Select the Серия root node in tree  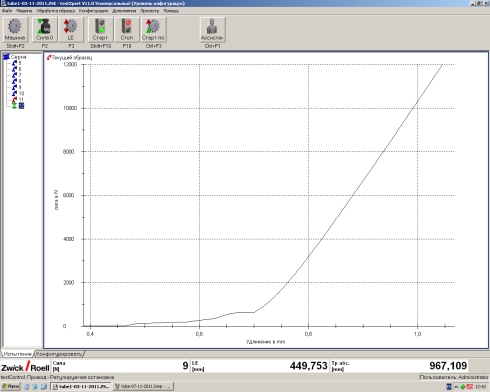coord(15,57)
